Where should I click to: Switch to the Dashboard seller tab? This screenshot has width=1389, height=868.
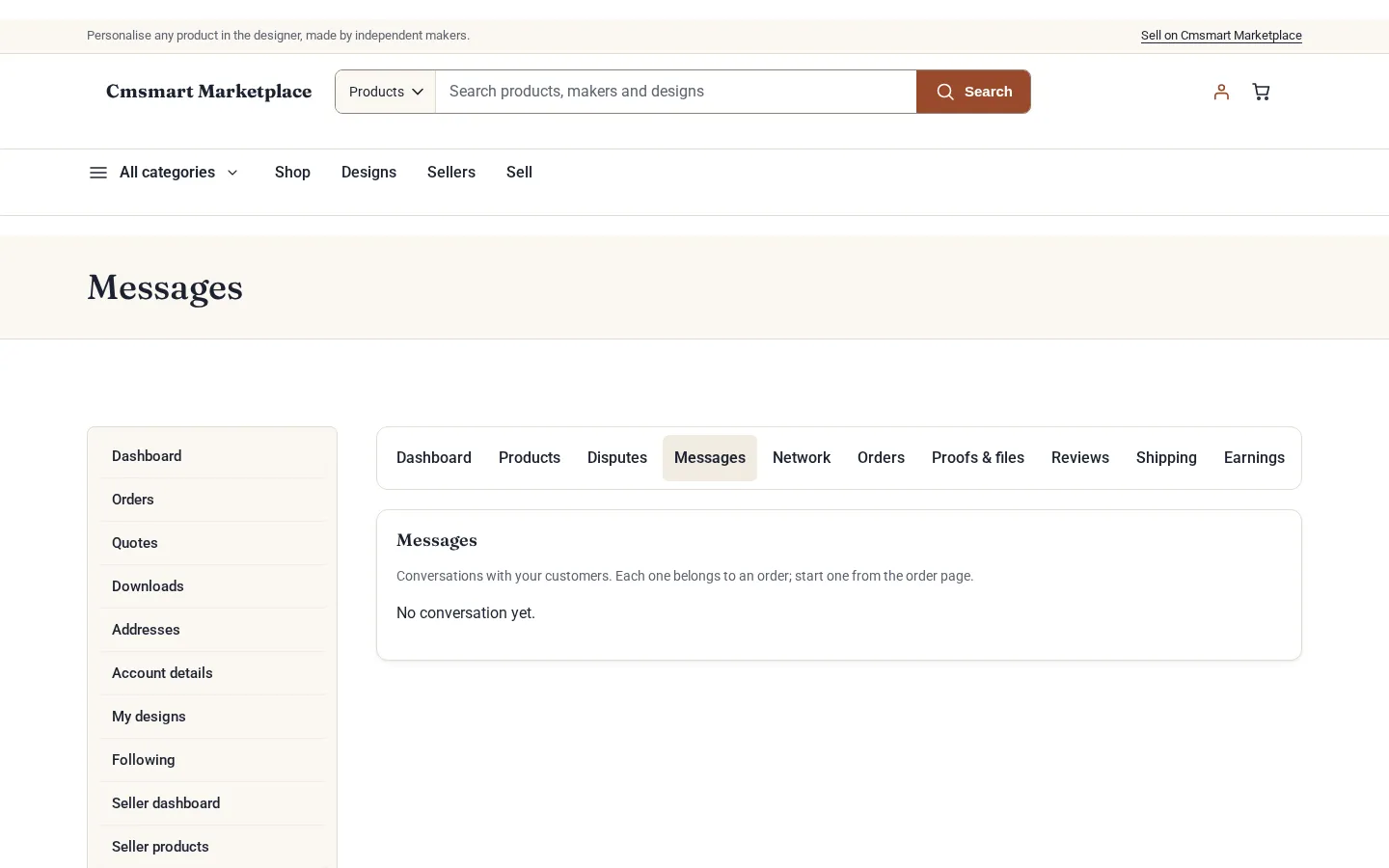[x=434, y=458]
